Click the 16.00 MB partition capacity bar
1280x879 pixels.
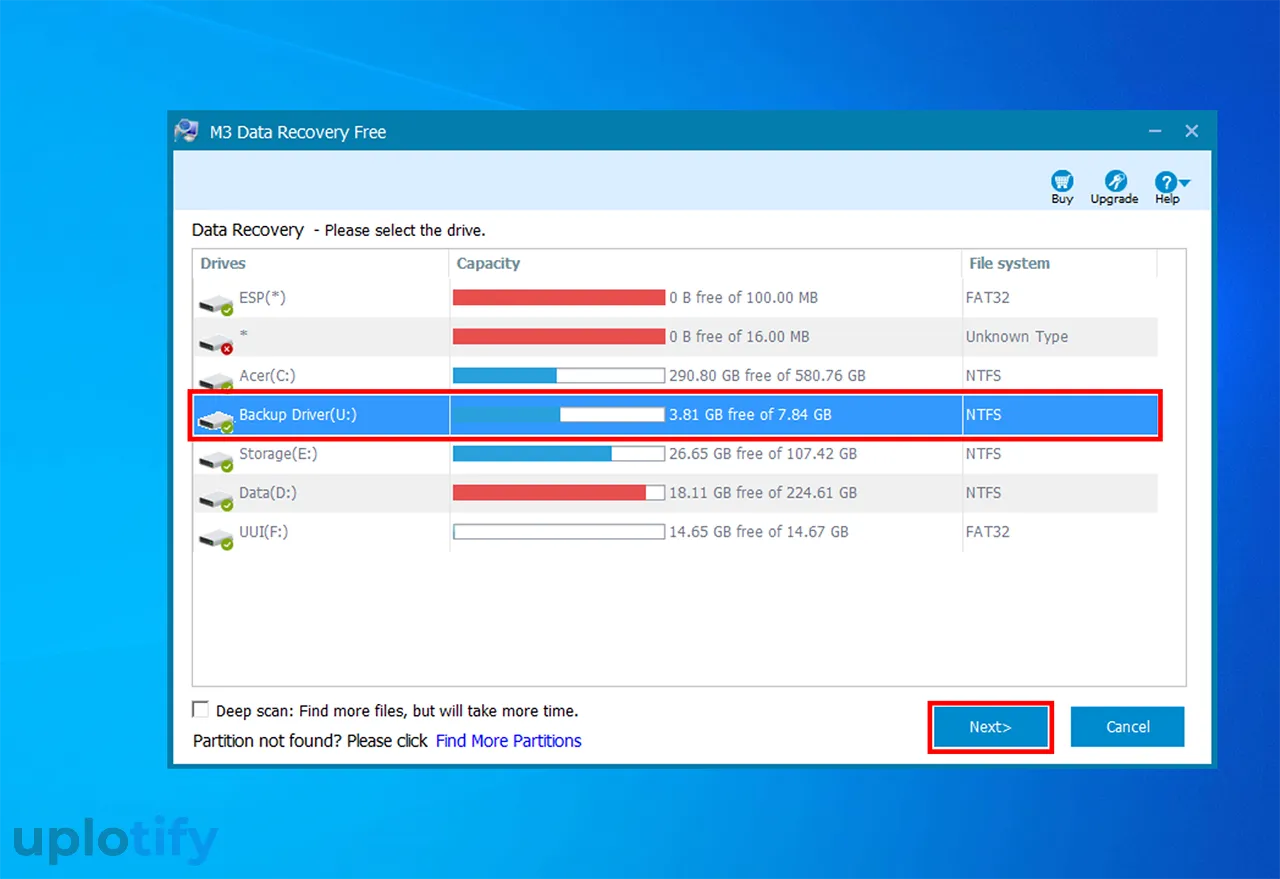click(559, 336)
